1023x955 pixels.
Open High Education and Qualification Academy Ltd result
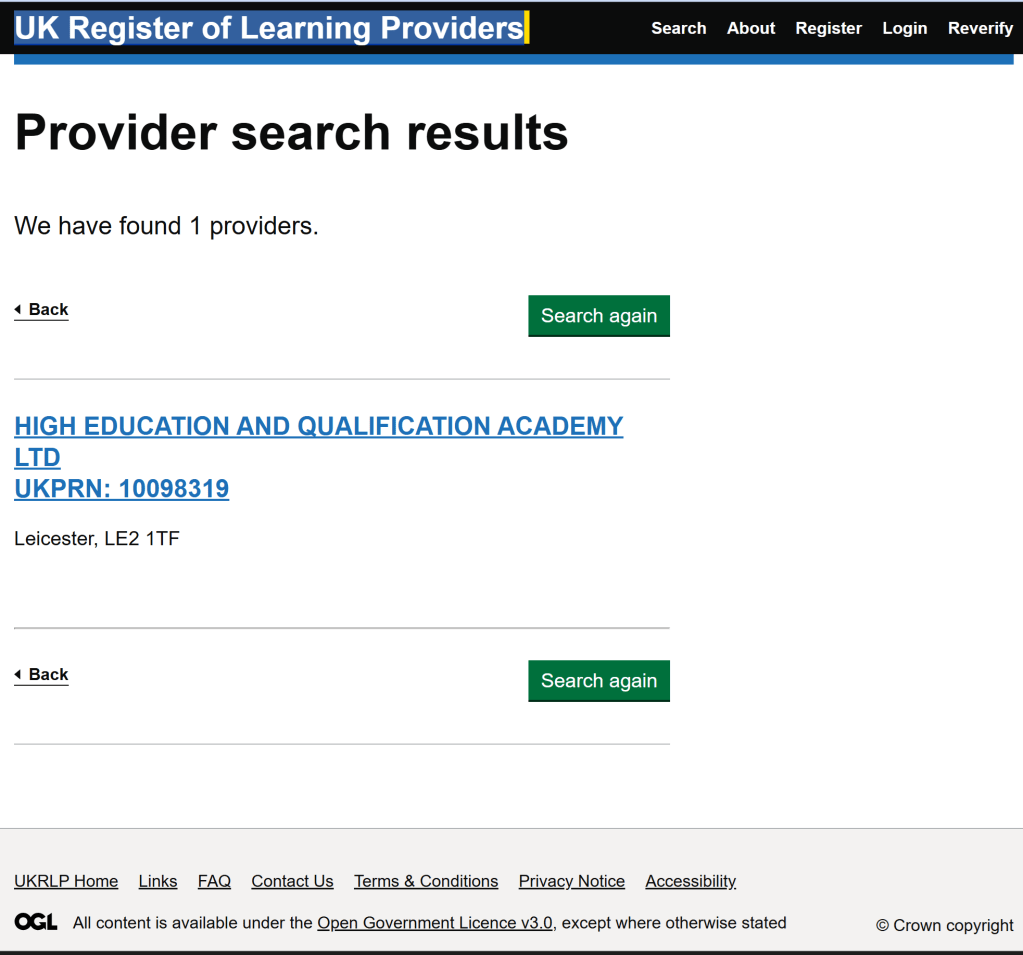[318, 427]
